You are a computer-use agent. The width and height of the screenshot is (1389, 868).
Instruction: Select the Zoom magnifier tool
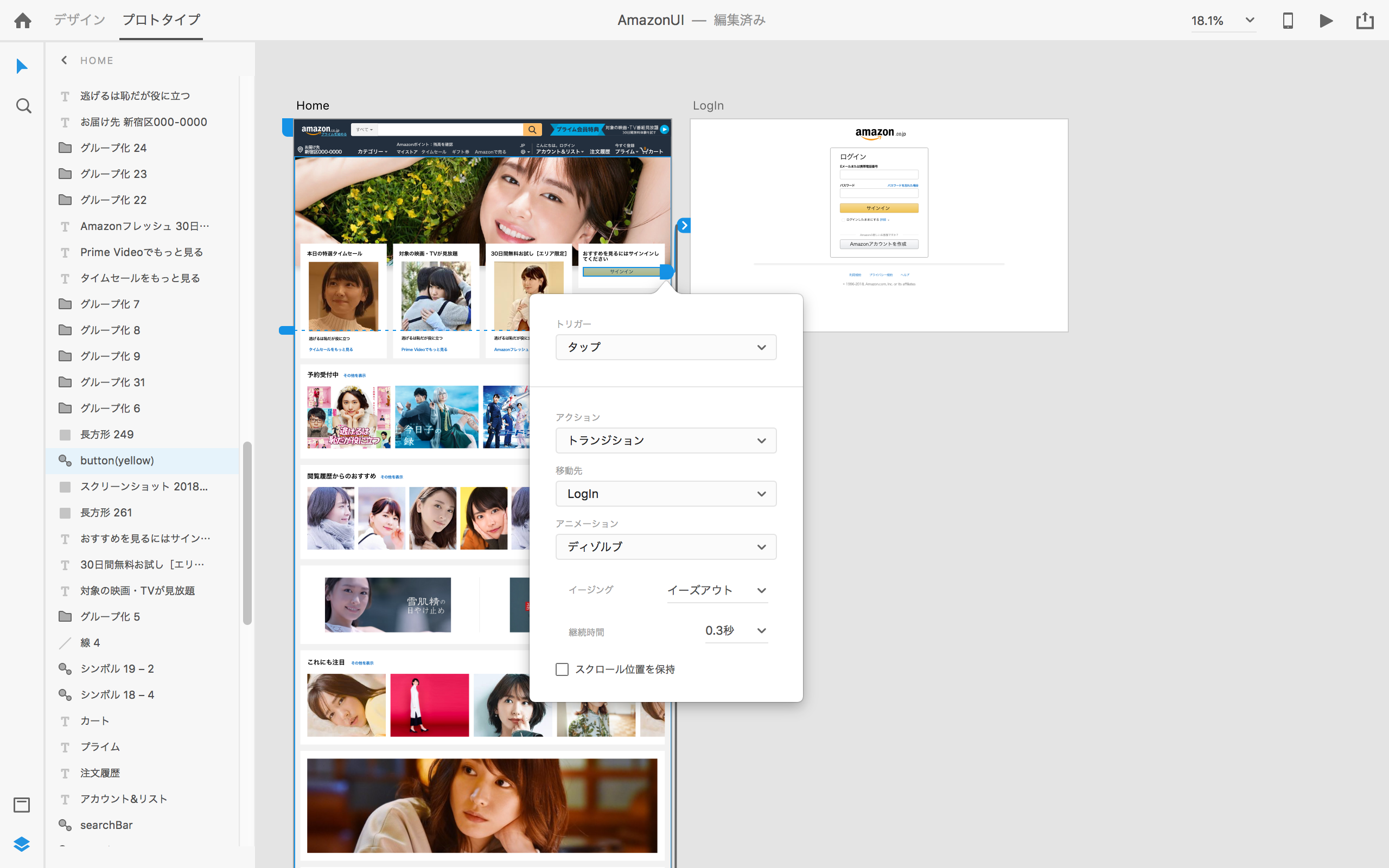point(23,106)
